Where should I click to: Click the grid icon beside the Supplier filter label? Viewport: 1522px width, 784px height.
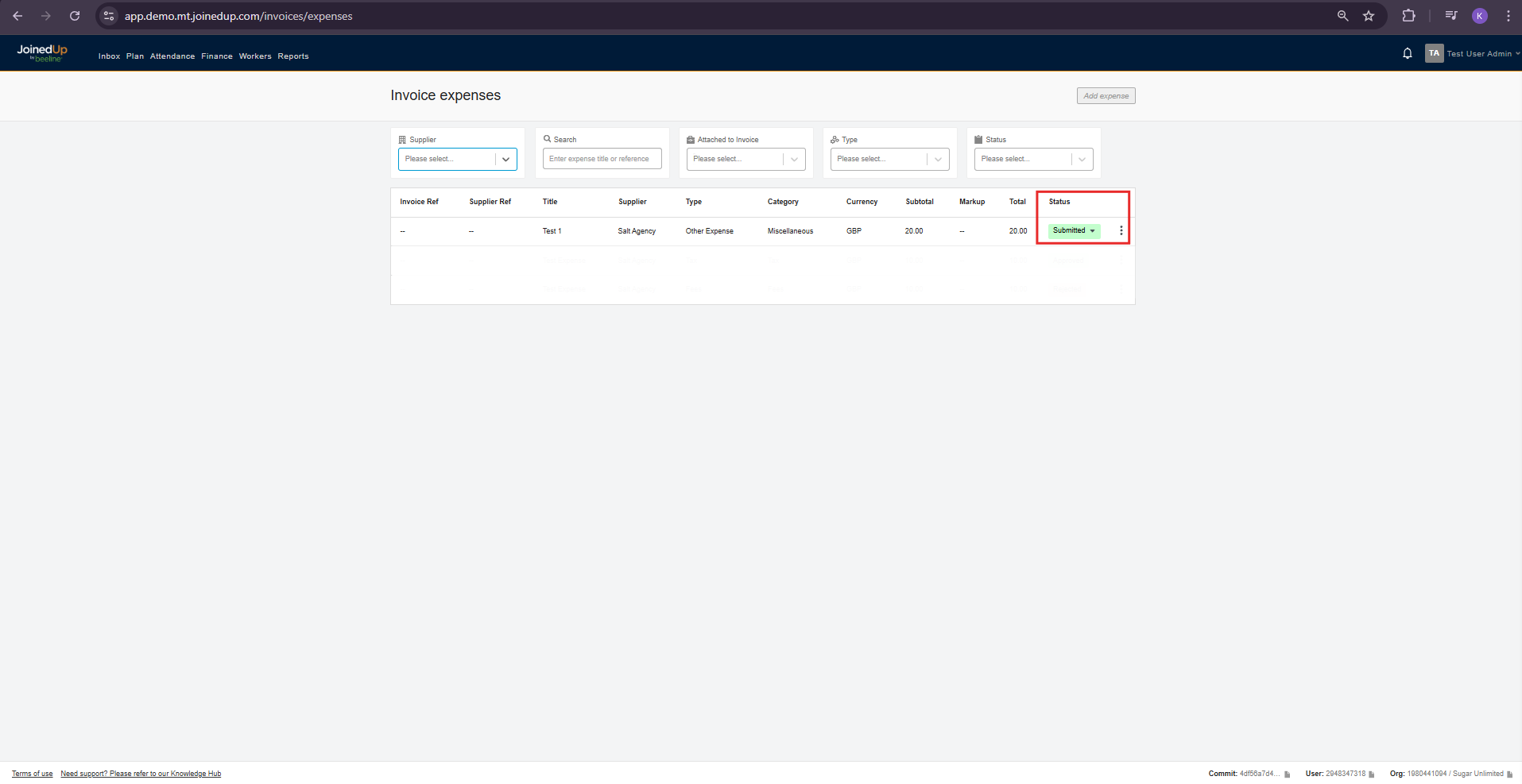(404, 139)
